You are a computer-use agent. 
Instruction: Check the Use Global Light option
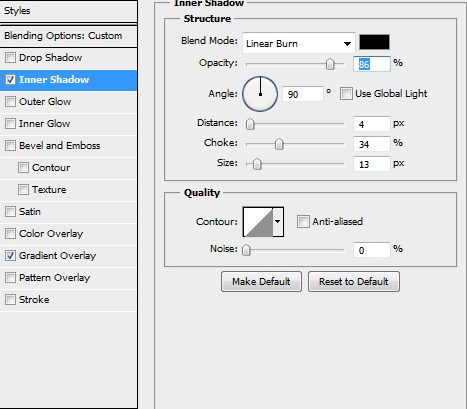[x=346, y=94]
